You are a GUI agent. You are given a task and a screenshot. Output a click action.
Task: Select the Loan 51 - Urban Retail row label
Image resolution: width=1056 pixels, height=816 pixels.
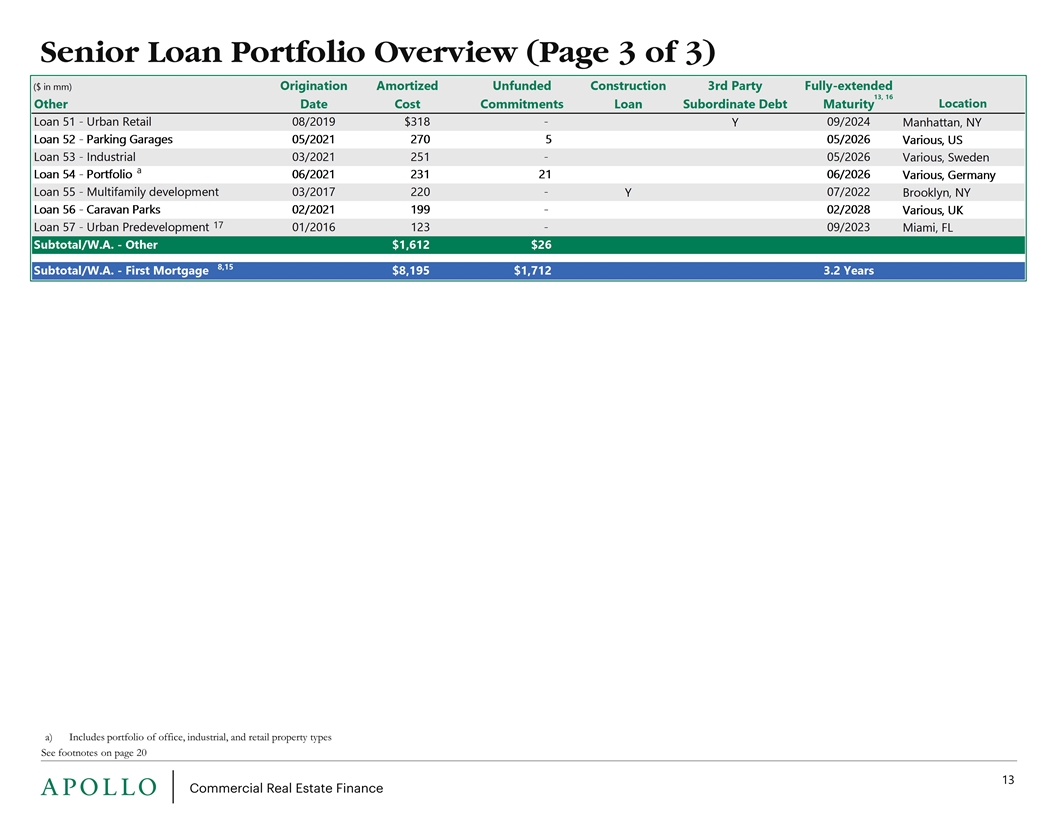click(93, 122)
